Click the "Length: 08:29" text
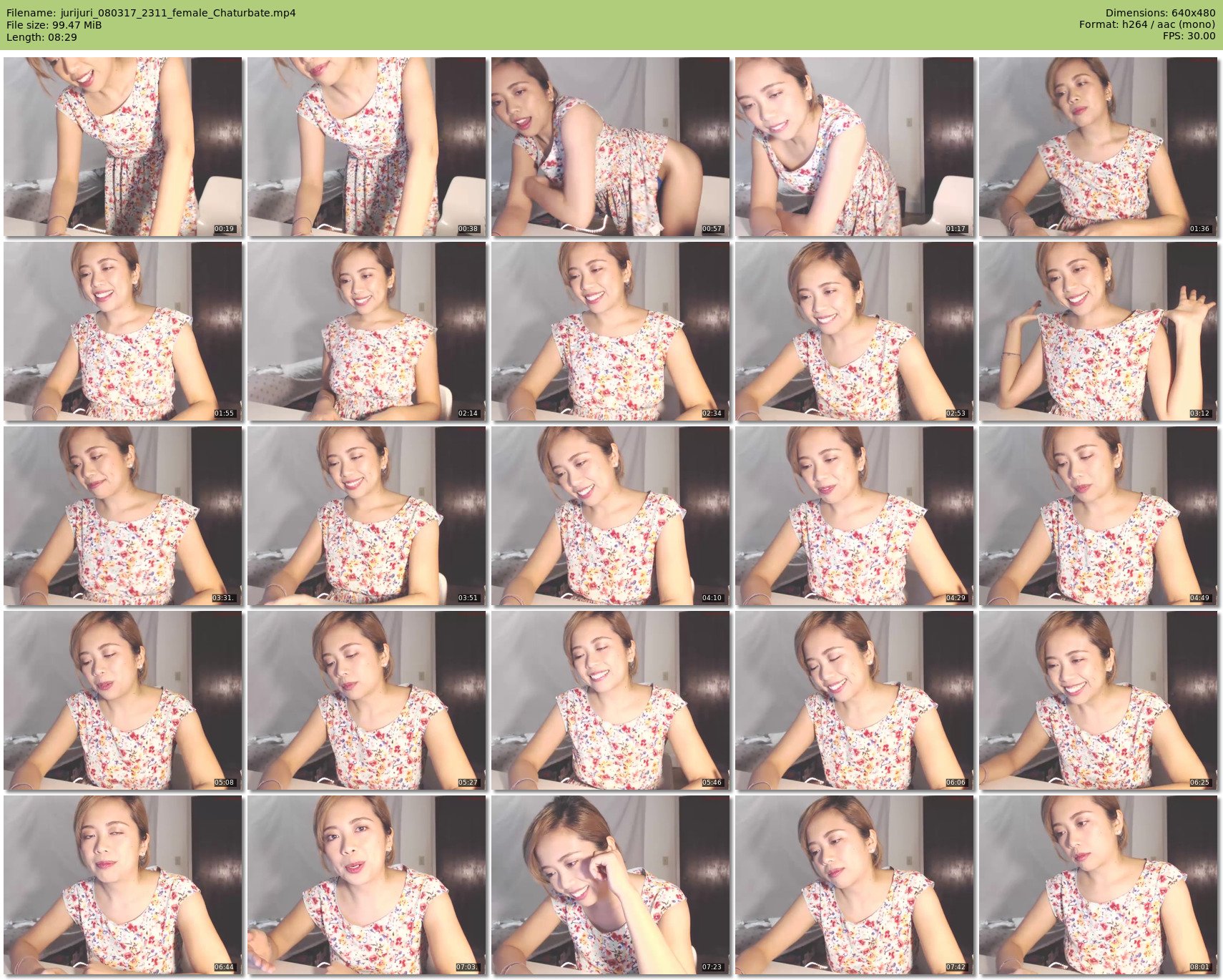The width and height of the screenshot is (1223, 980). [x=41, y=37]
